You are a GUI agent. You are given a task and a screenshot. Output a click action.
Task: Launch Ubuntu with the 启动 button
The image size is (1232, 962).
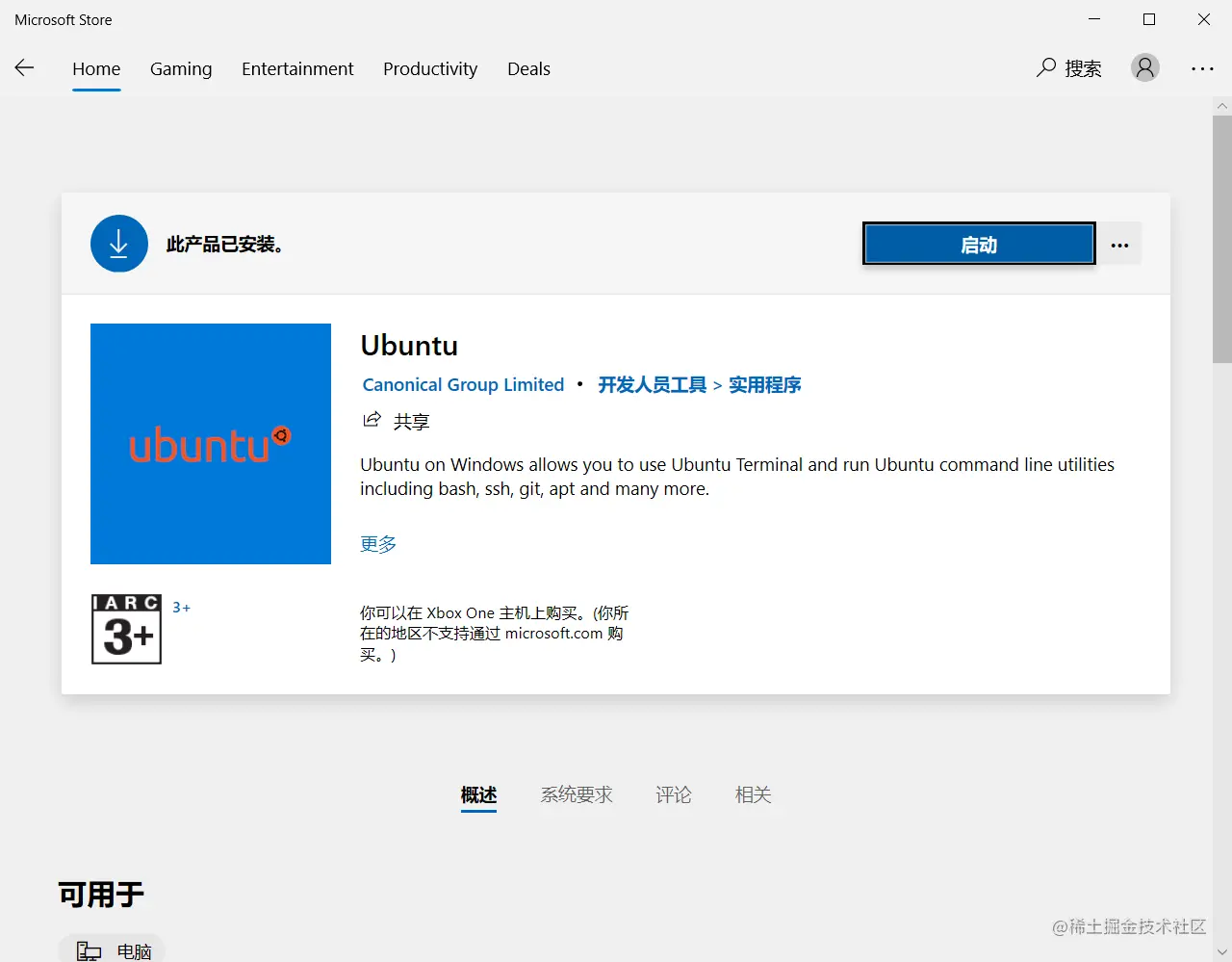(979, 244)
